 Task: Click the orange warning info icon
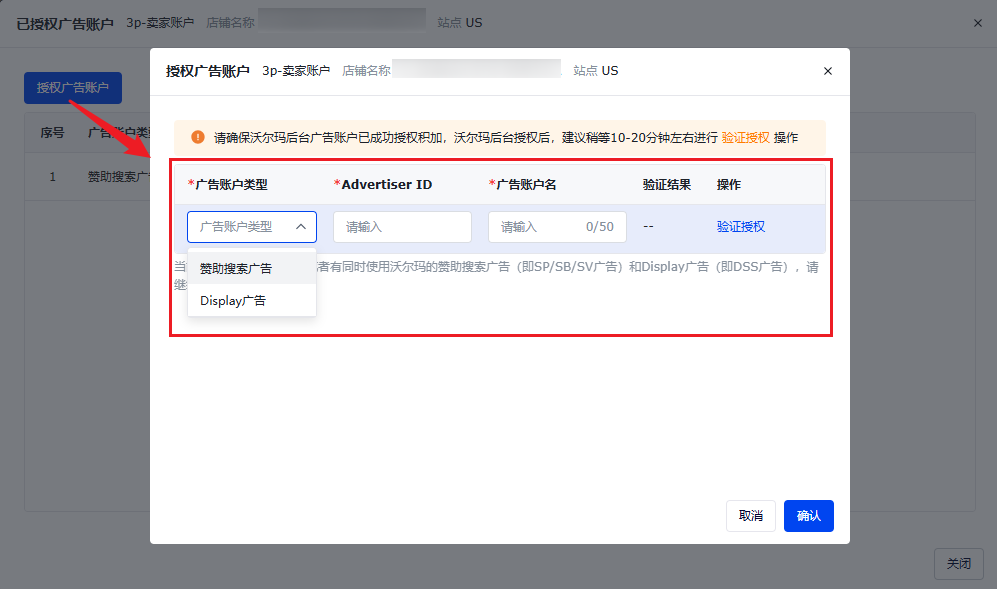[x=198, y=137]
